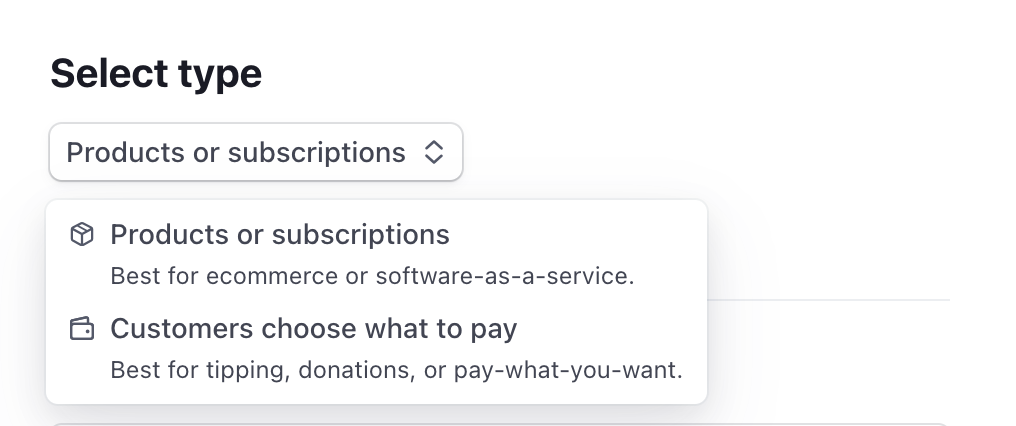Click the word 'software-as-a-service' in the option description
The height and width of the screenshot is (426, 1016).
[x=502, y=276]
